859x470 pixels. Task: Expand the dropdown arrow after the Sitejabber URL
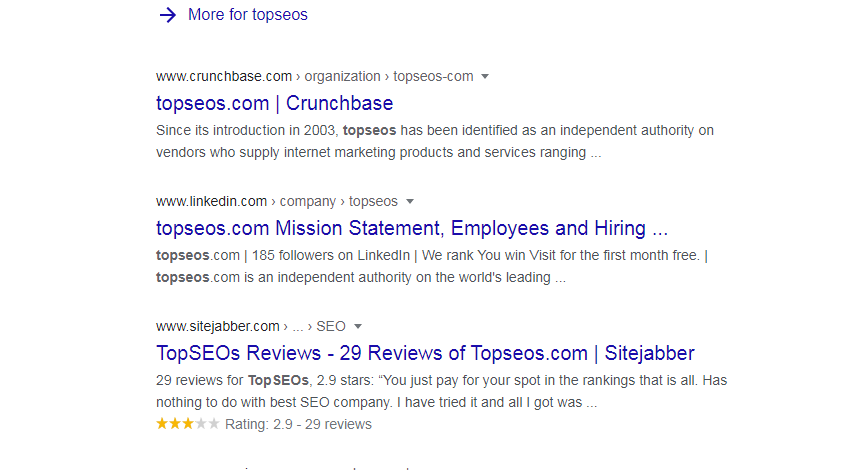[x=358, y=326]
